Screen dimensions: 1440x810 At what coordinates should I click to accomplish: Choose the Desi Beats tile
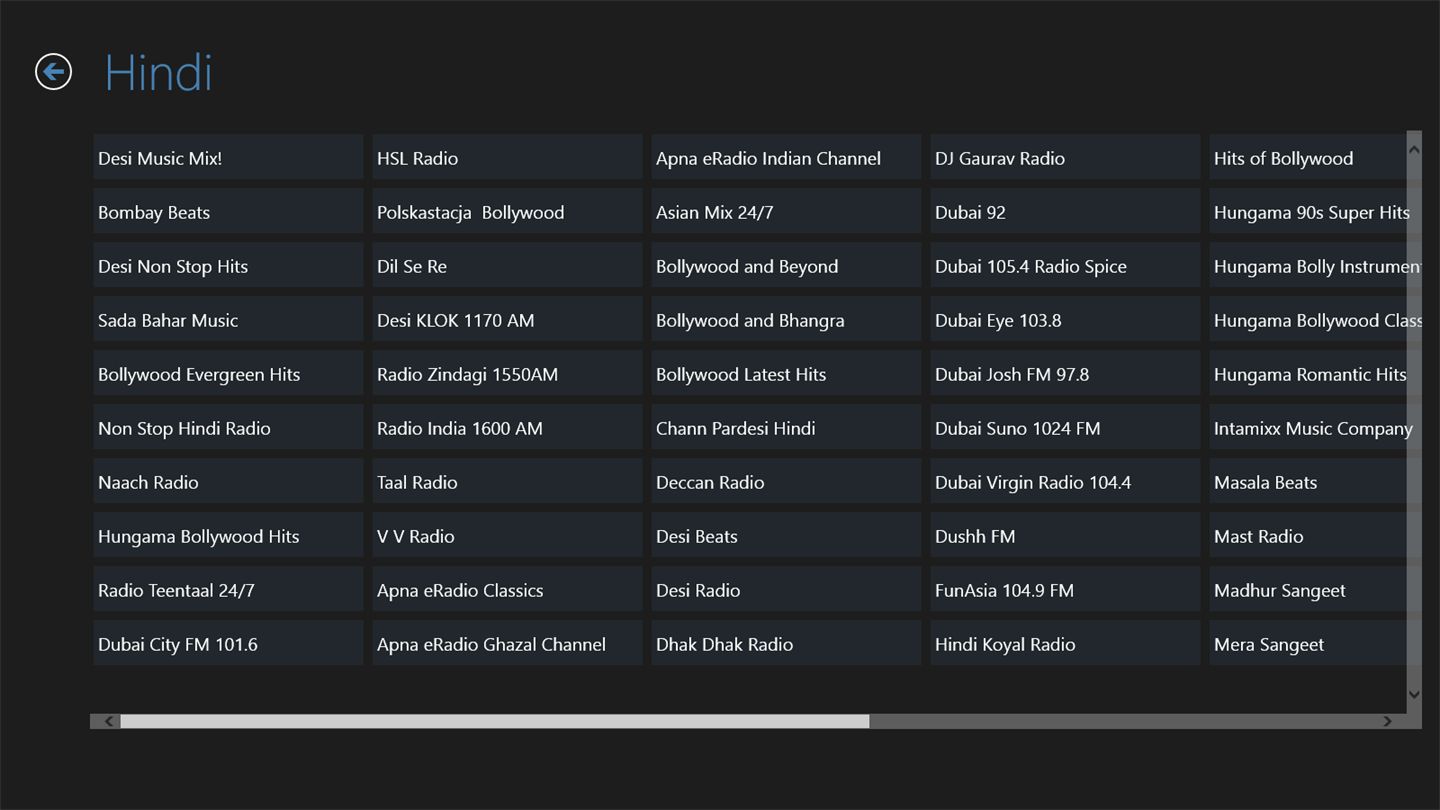click(x=787, y=536)
